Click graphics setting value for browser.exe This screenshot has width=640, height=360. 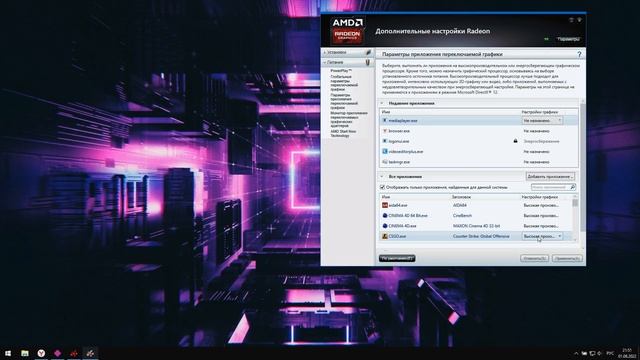(x=536, y=131)
